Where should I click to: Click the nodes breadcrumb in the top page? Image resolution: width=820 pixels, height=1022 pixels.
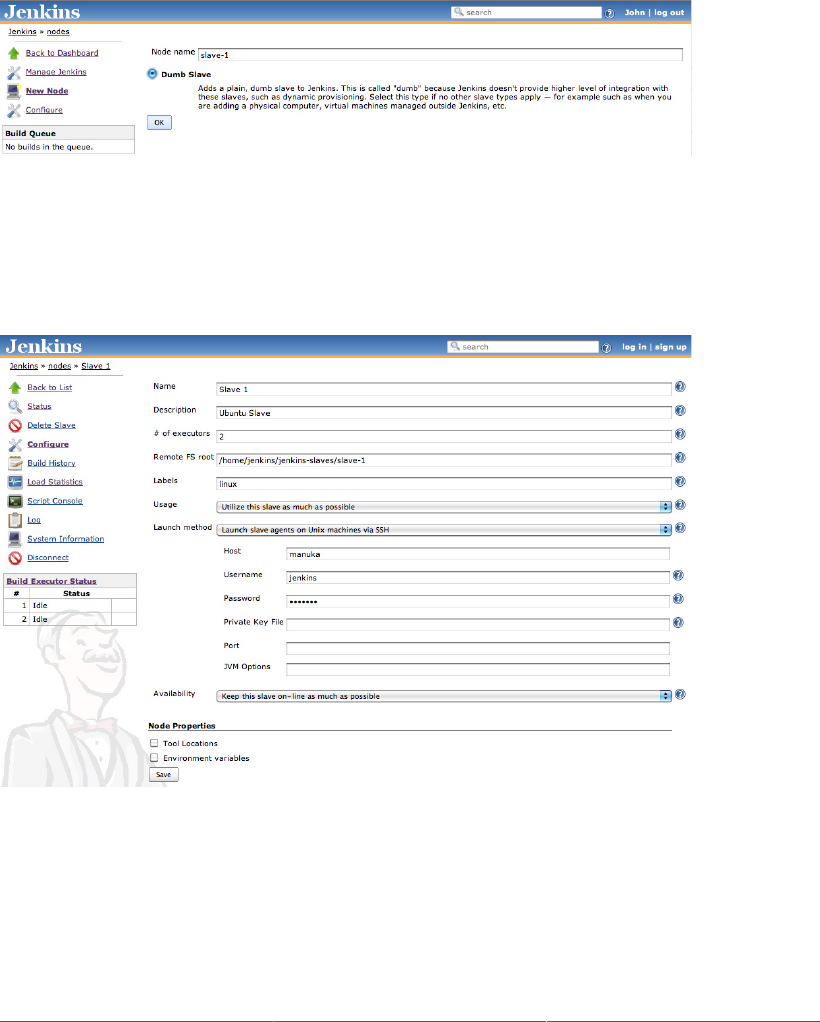tap(58, 32)
